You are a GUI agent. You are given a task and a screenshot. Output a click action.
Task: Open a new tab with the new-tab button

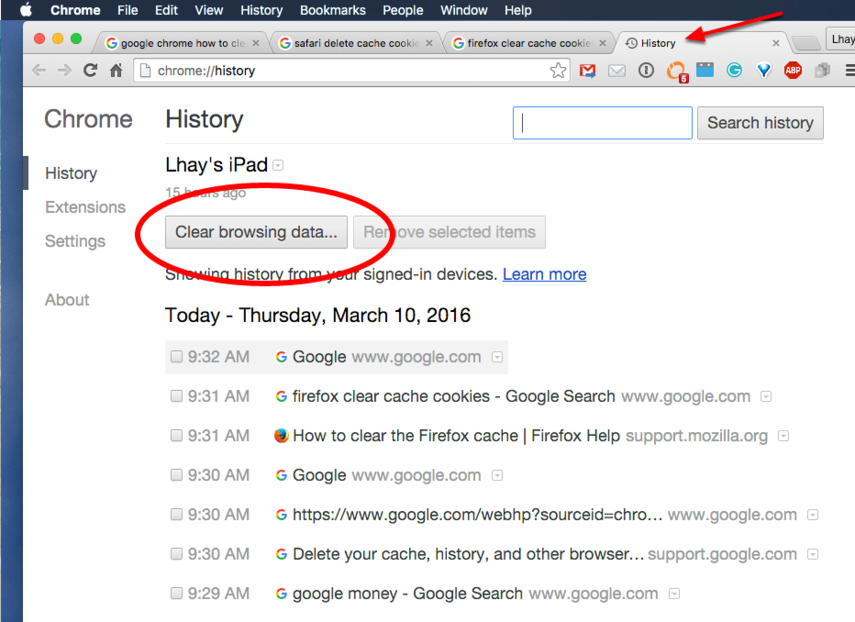(x=806, y=43)
